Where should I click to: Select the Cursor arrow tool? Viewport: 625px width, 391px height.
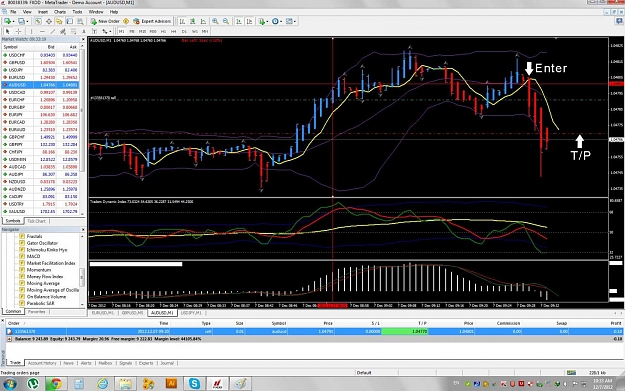tap(7, 31)
